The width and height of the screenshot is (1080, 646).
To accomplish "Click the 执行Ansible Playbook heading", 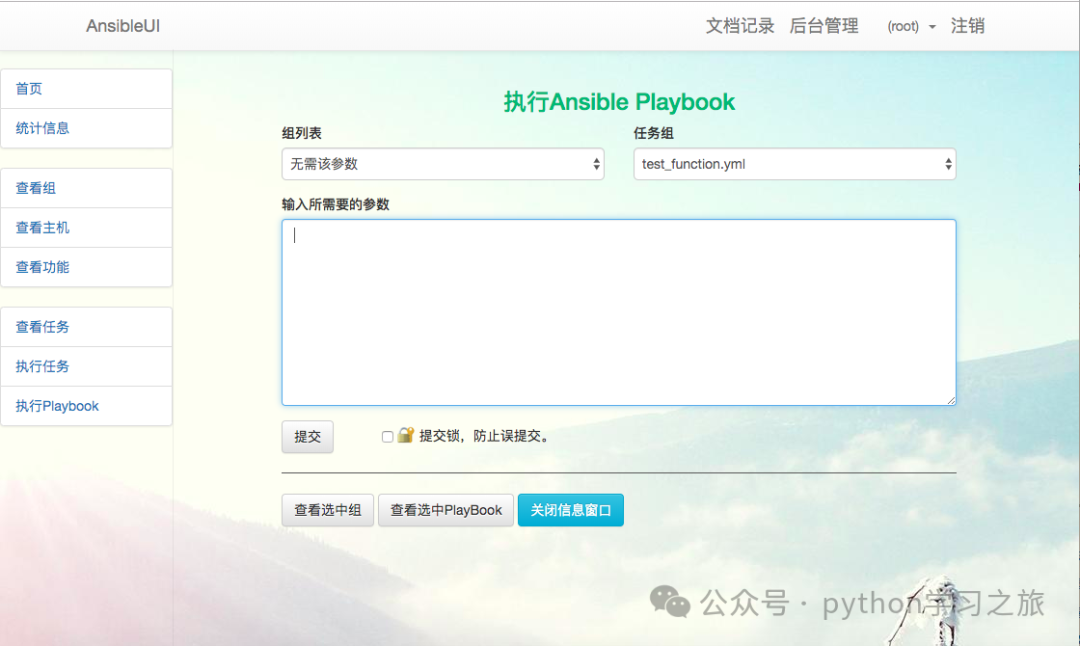I will click(x=619, y=102).
